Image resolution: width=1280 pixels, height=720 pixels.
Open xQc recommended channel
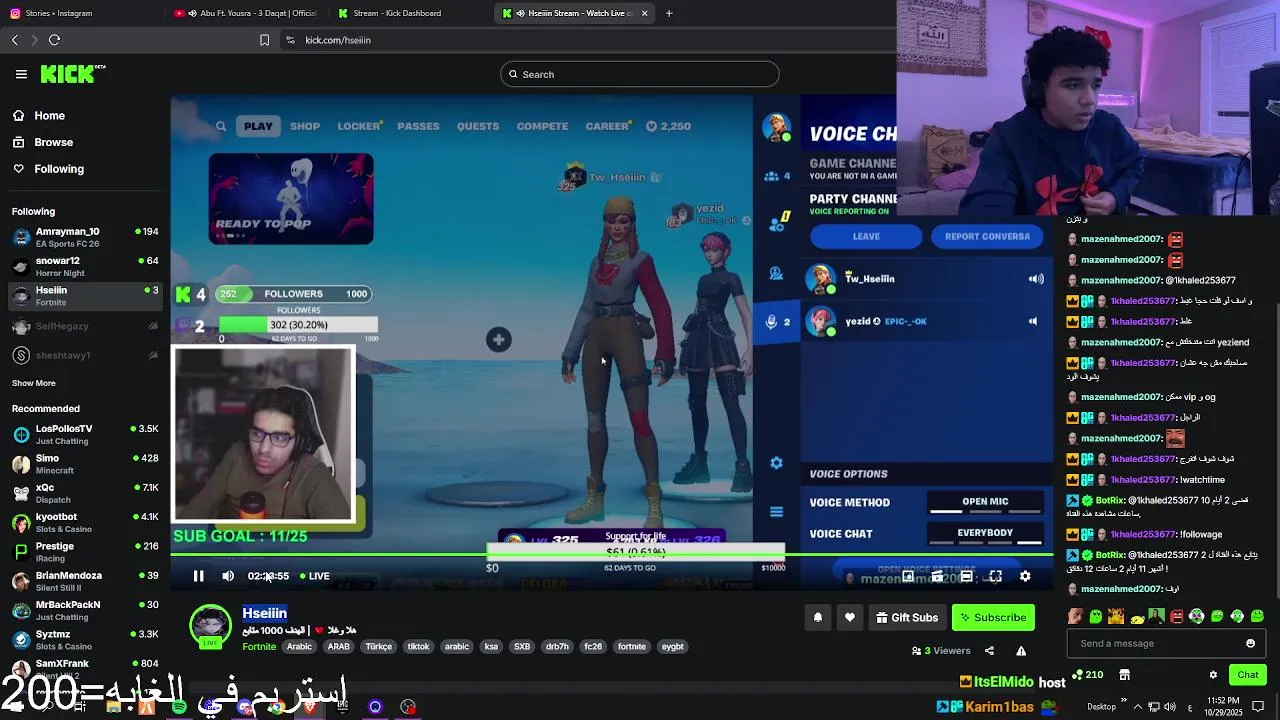tap(85, 493)
